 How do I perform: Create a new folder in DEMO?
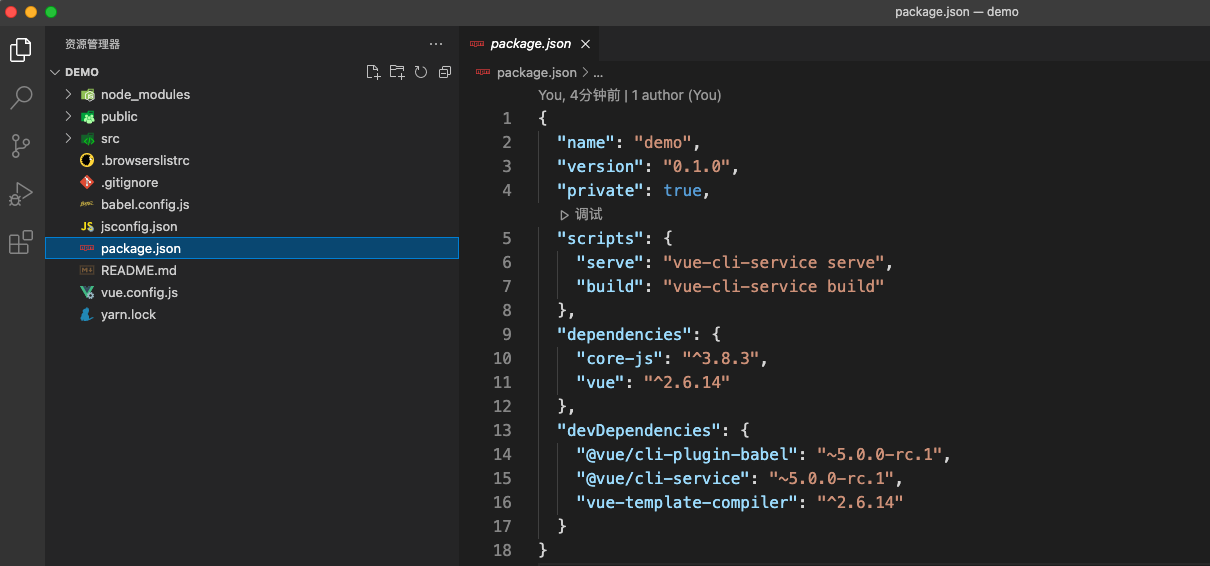click(x=397, y=72)
